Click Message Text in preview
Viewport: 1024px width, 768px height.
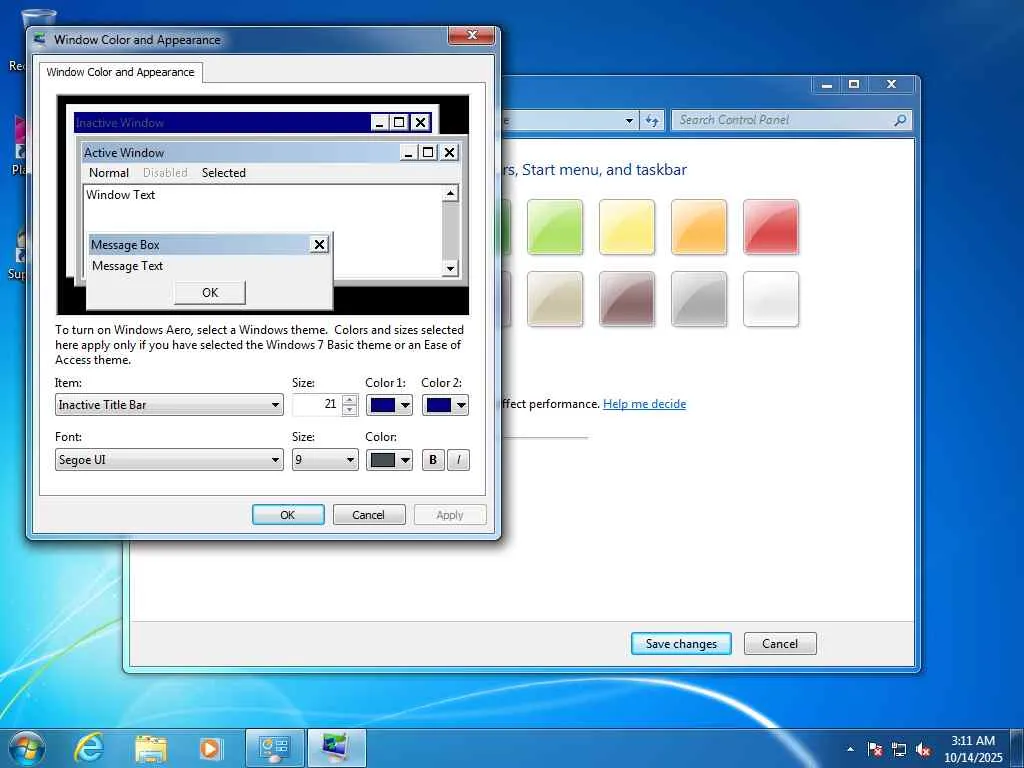point(127,266)
